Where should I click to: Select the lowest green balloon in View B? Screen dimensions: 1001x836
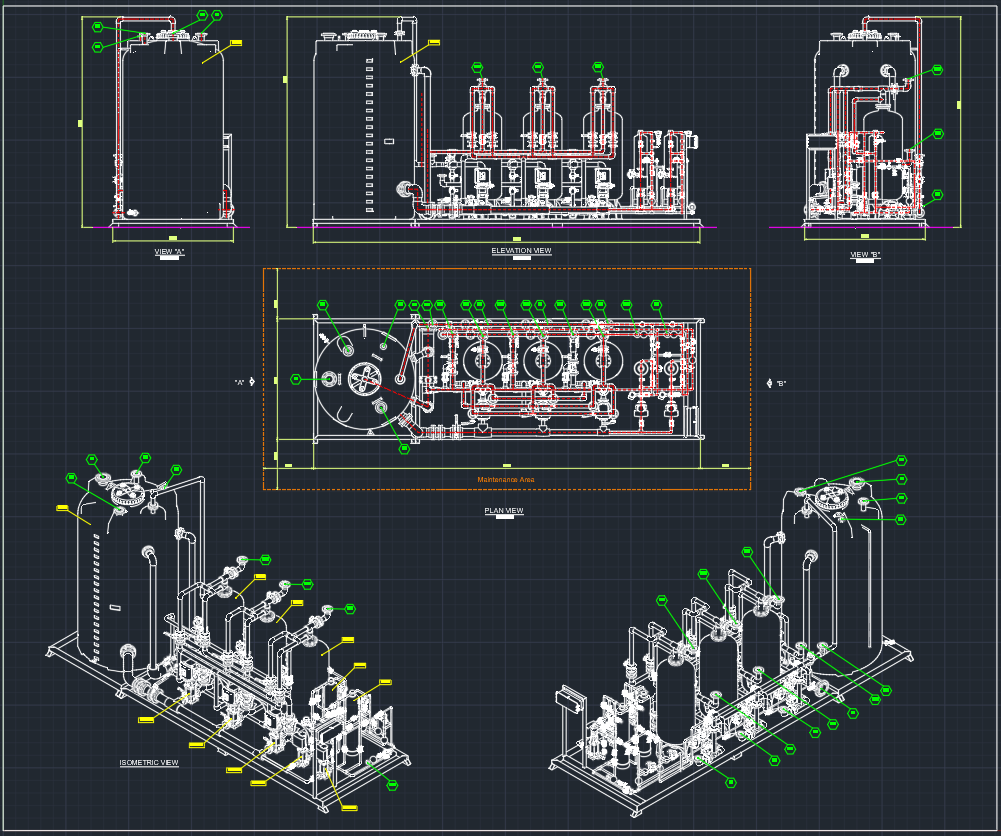(x=937, y=195)
